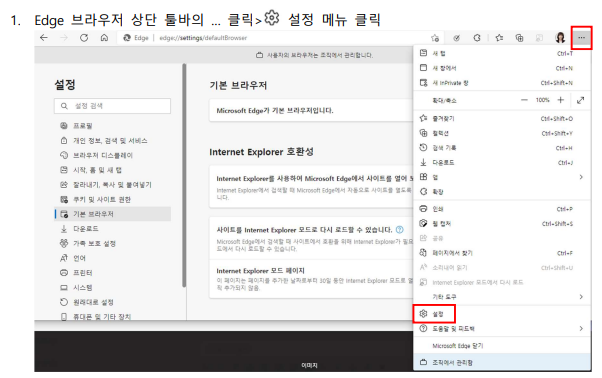Screen dimensions: 602x378
Task: Decrease zoom with the minus button
Action: (x=524, y=100)
